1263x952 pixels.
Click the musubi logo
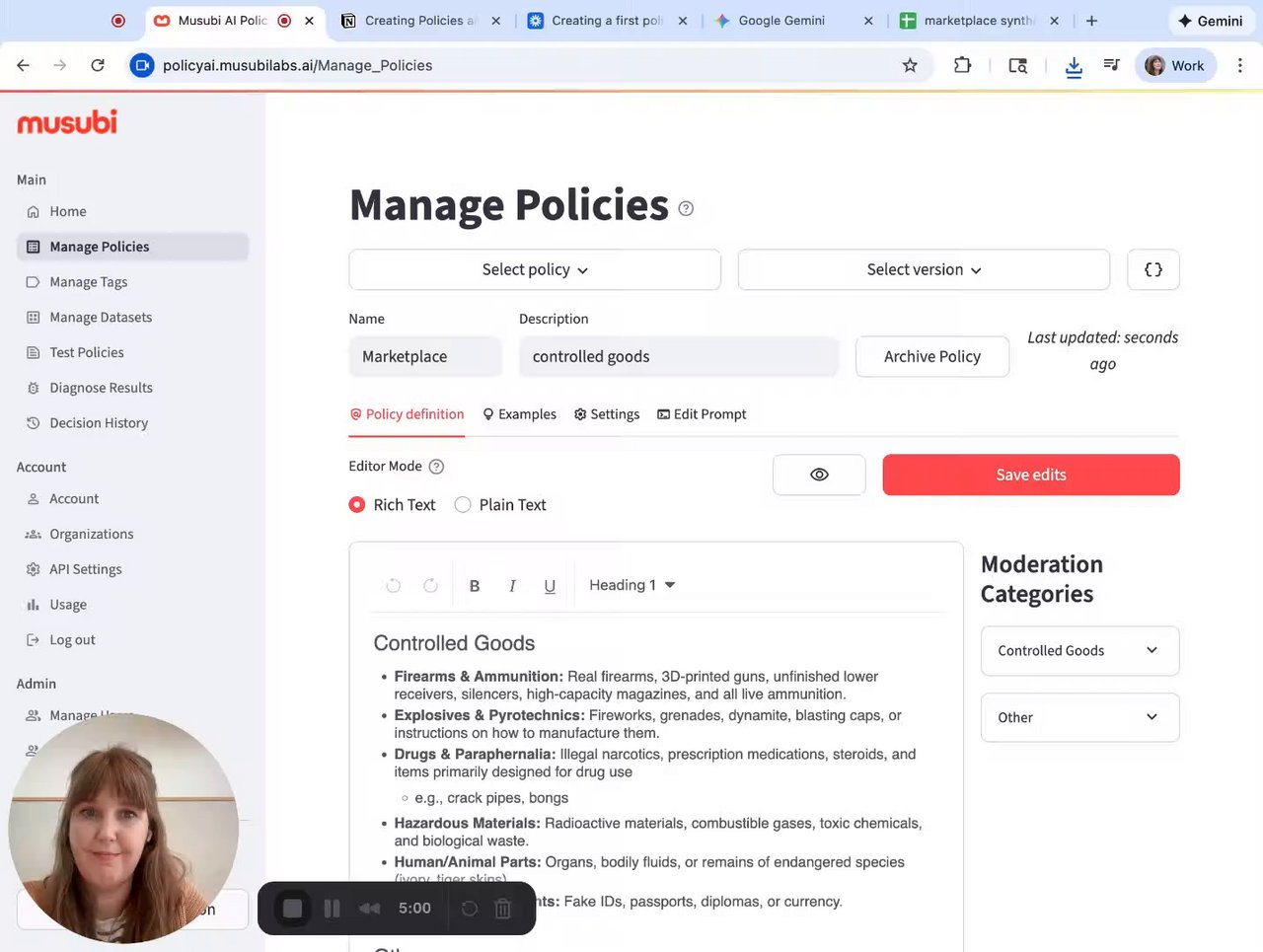pyautogui.click(x=67, y=122)
